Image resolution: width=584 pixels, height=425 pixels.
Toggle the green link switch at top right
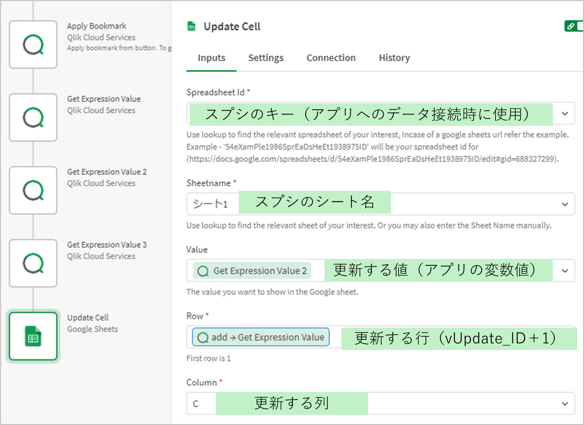[574, 26]
